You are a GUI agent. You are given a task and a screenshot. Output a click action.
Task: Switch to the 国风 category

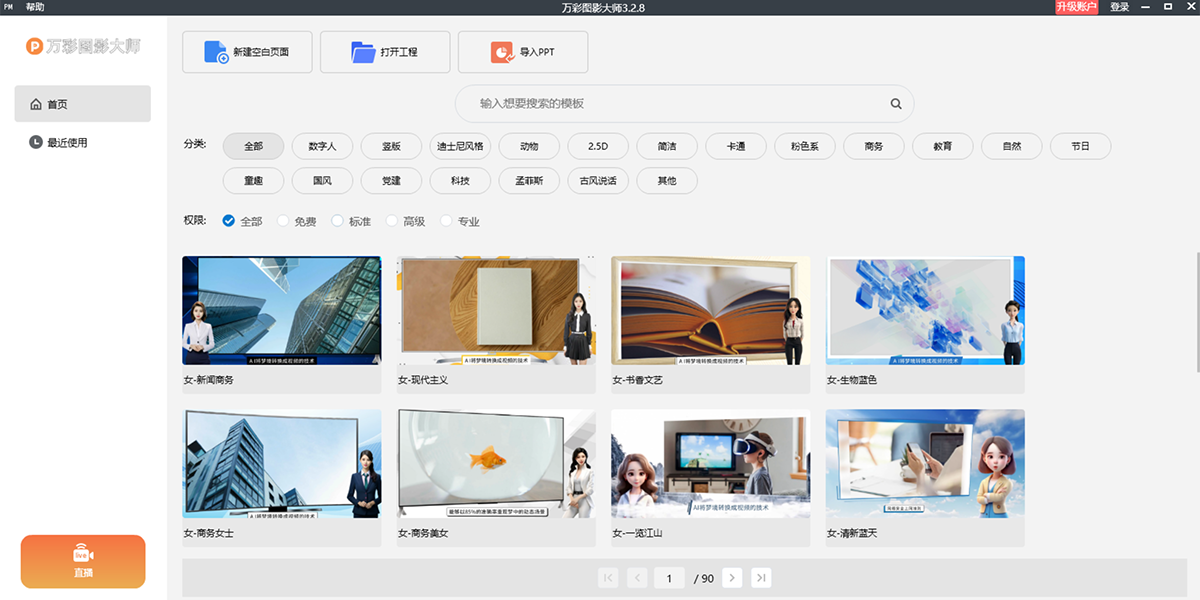tap(322, 181)
